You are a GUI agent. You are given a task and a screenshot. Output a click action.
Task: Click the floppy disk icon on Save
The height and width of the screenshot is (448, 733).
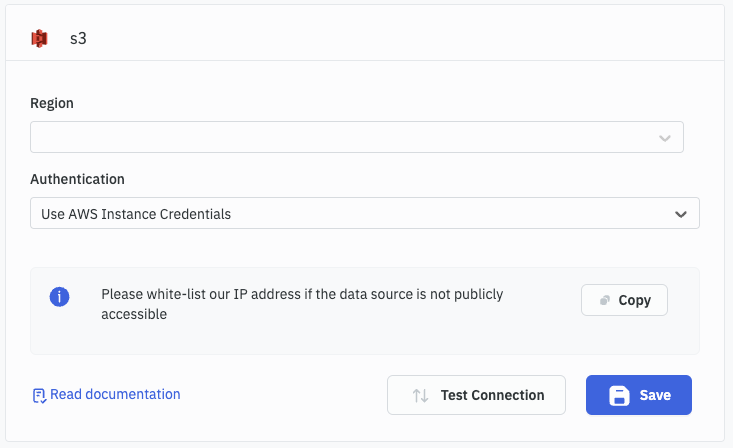[x=619, y=395]
